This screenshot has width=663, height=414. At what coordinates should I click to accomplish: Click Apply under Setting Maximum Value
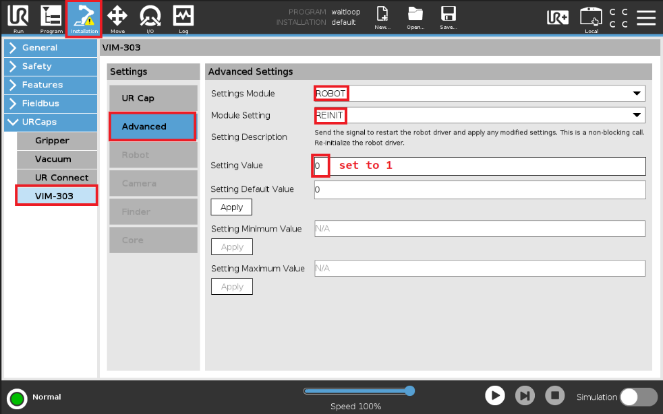click(232, 287)
